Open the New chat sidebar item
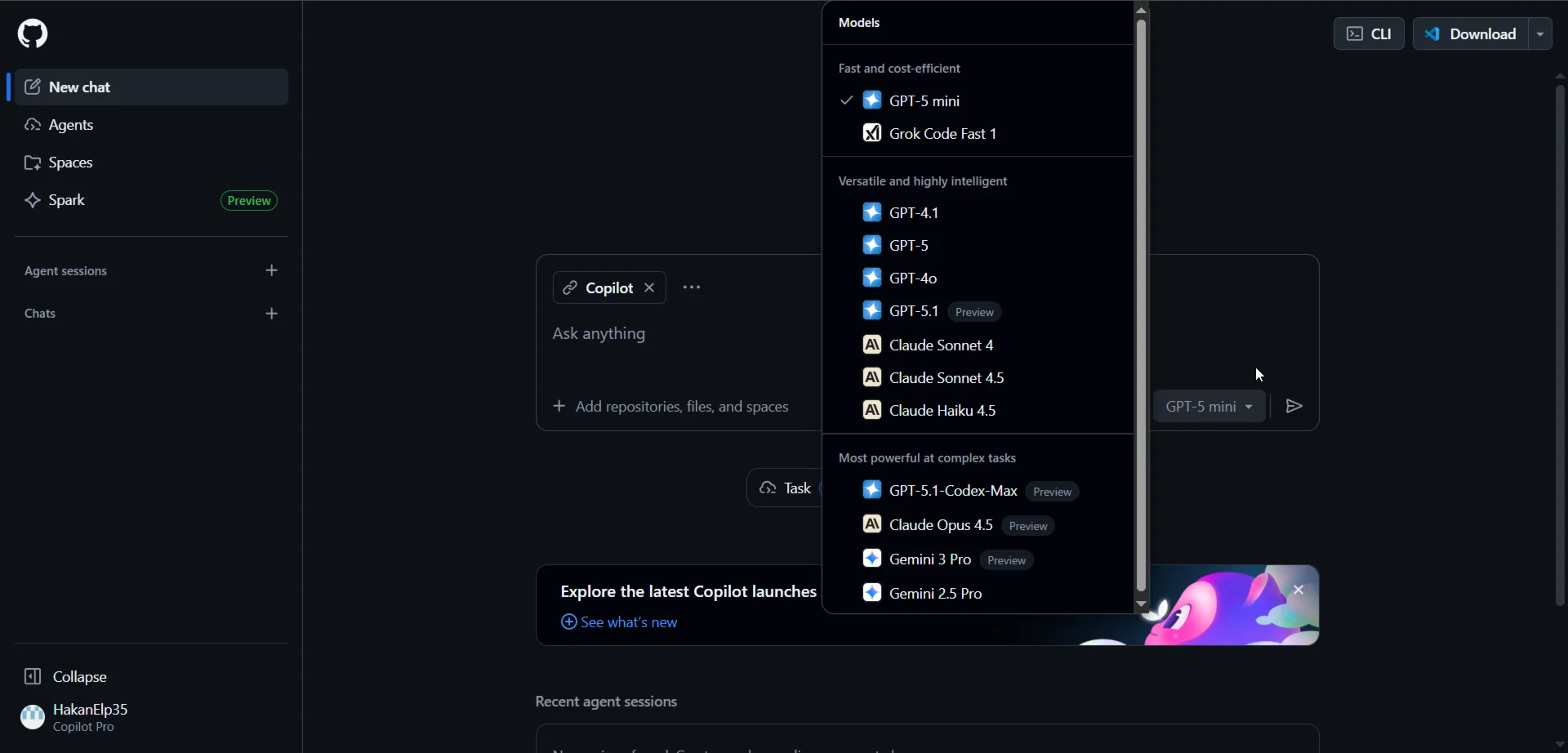1568x753 pixels. 151,87
